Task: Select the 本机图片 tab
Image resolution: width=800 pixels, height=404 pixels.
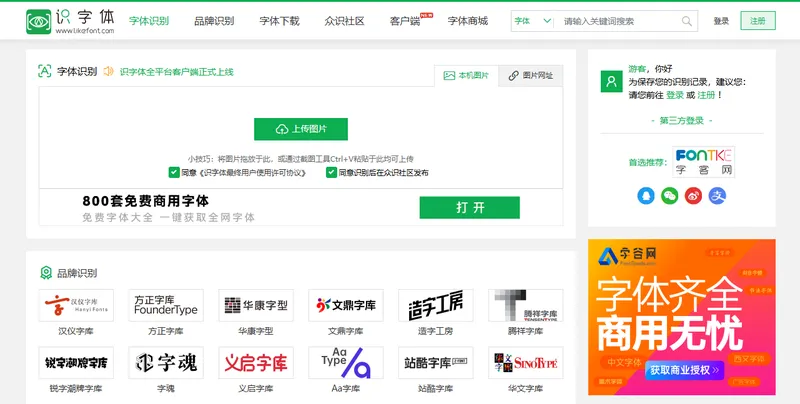Action: pos(466,75)
